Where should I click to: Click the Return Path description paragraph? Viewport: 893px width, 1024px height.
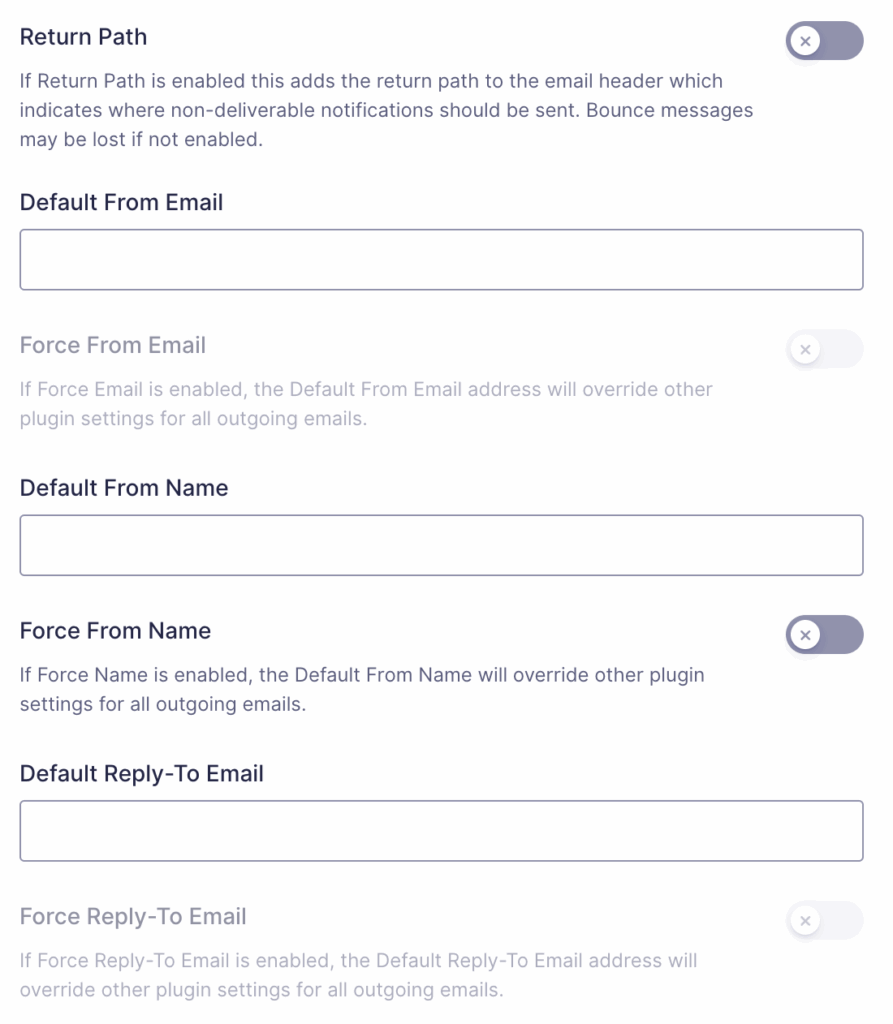(385, 110)
